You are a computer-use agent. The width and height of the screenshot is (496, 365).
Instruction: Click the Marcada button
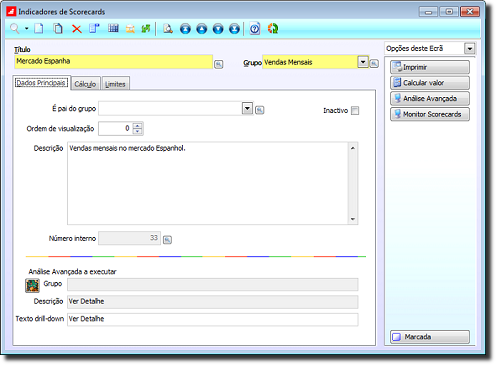point(430,337)
